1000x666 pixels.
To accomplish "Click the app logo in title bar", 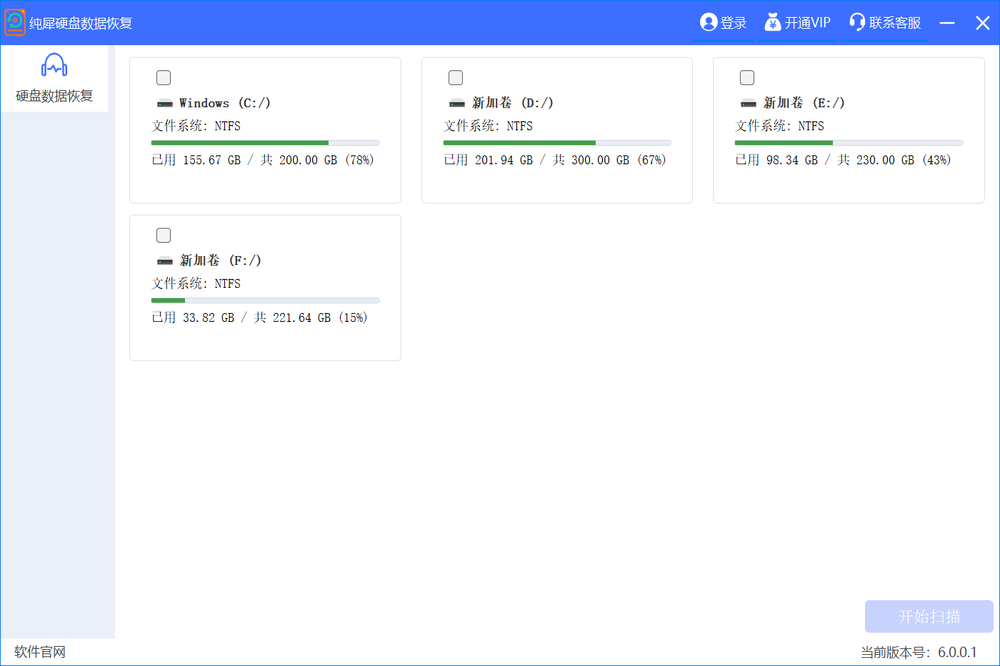I will (x=15, y=22).
